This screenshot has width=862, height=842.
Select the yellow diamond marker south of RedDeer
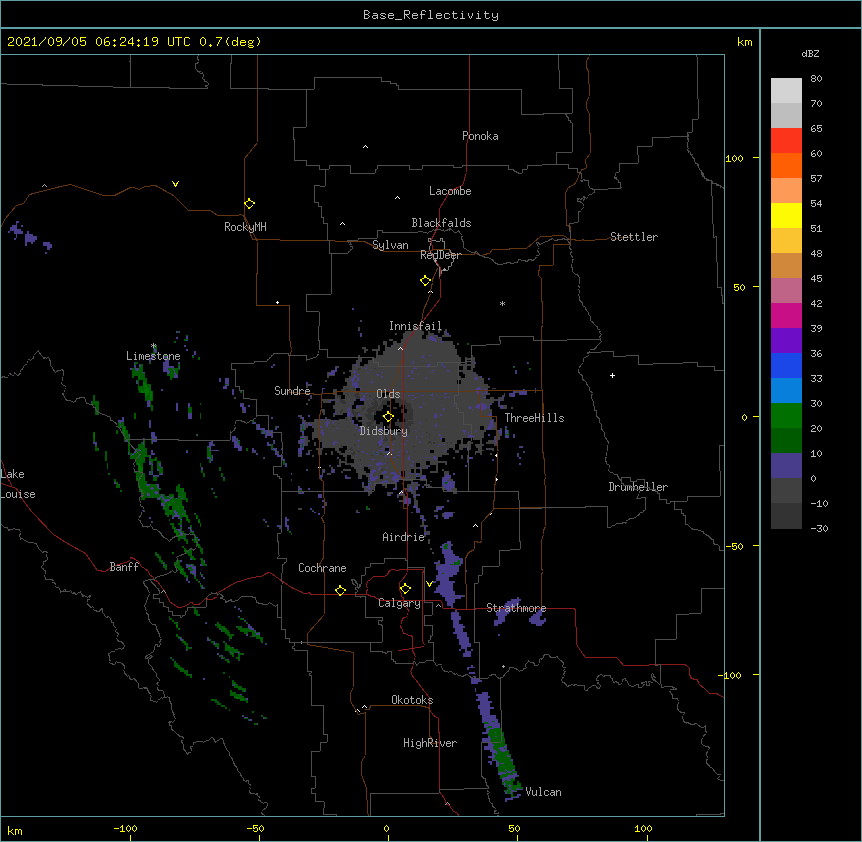[426, 281]
